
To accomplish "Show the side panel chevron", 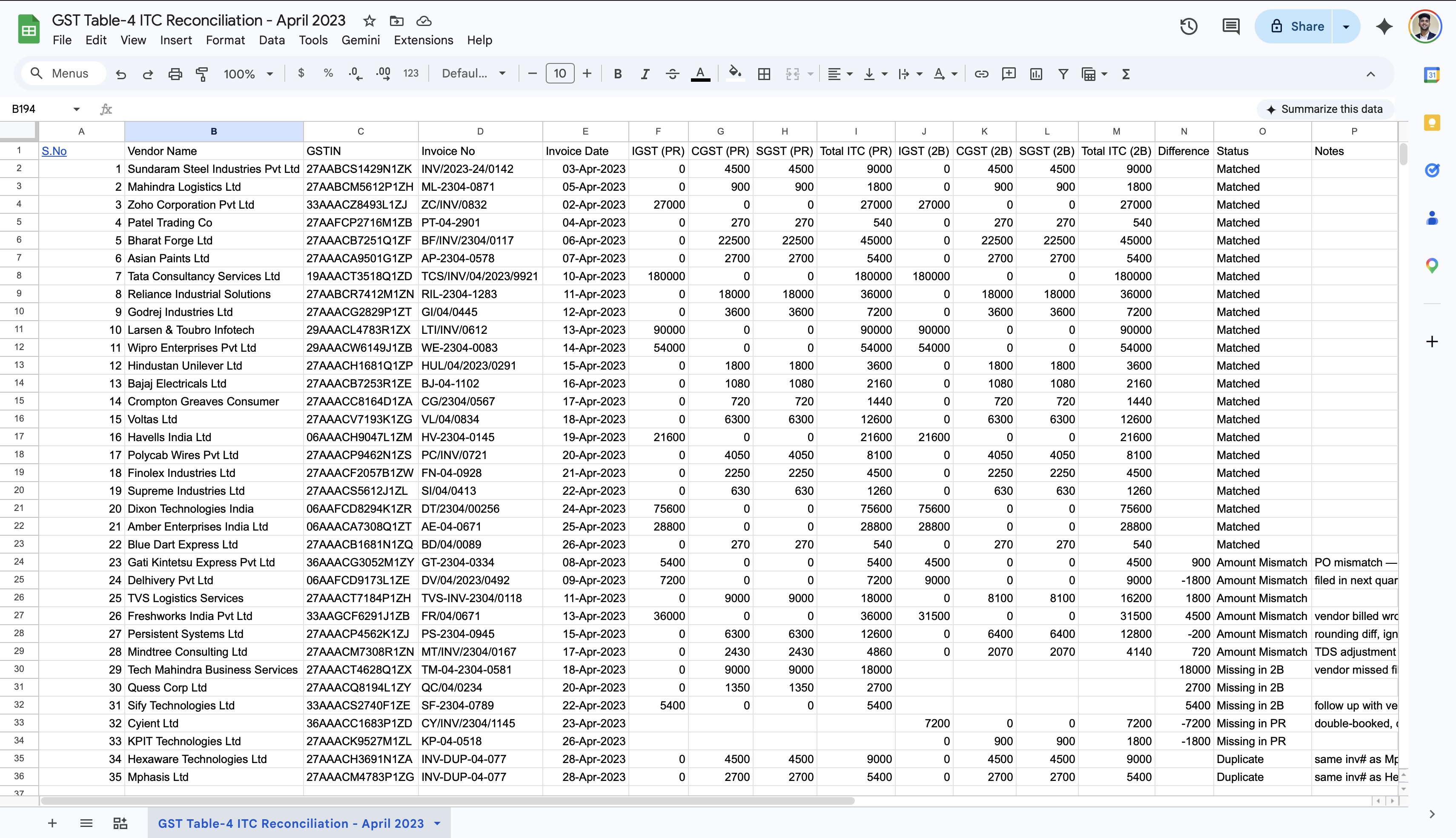I will pyautogui.click(x=1432, y=814).
